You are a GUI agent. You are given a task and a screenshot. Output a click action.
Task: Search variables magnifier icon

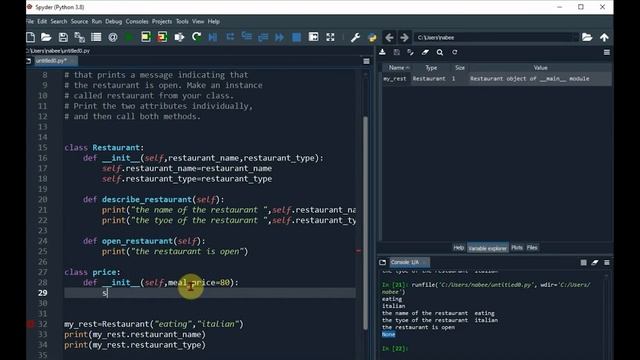tap(440, 52)
